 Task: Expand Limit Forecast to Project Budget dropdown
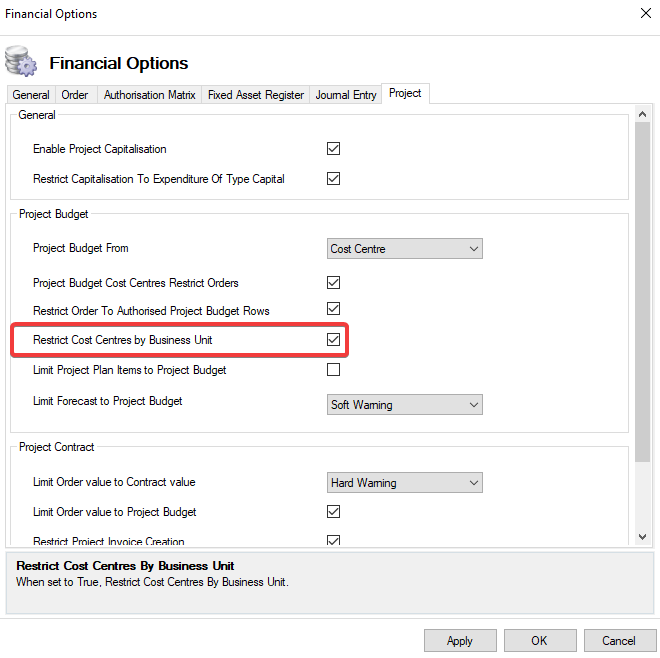(405, 405)
